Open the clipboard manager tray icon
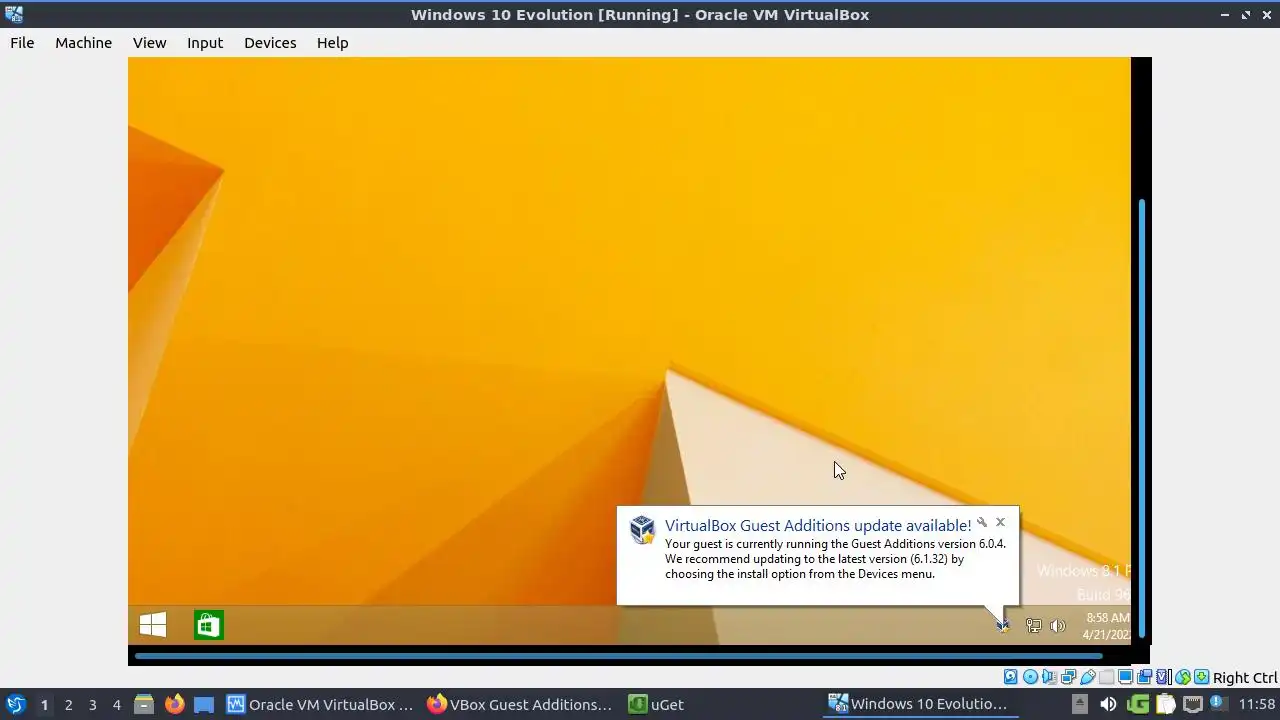This screenshot has height=720, width=1280. point(1165,704)
